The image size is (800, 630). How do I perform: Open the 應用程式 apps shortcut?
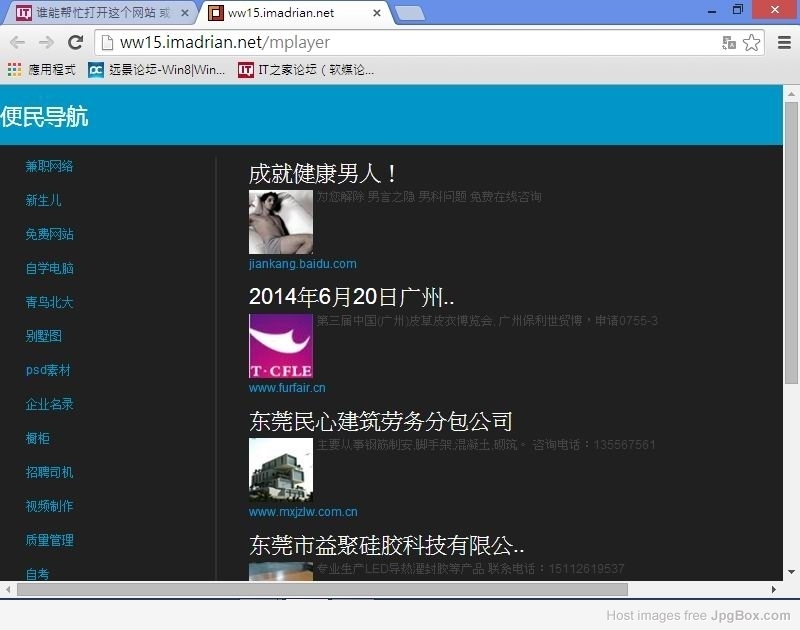[42, 70]
